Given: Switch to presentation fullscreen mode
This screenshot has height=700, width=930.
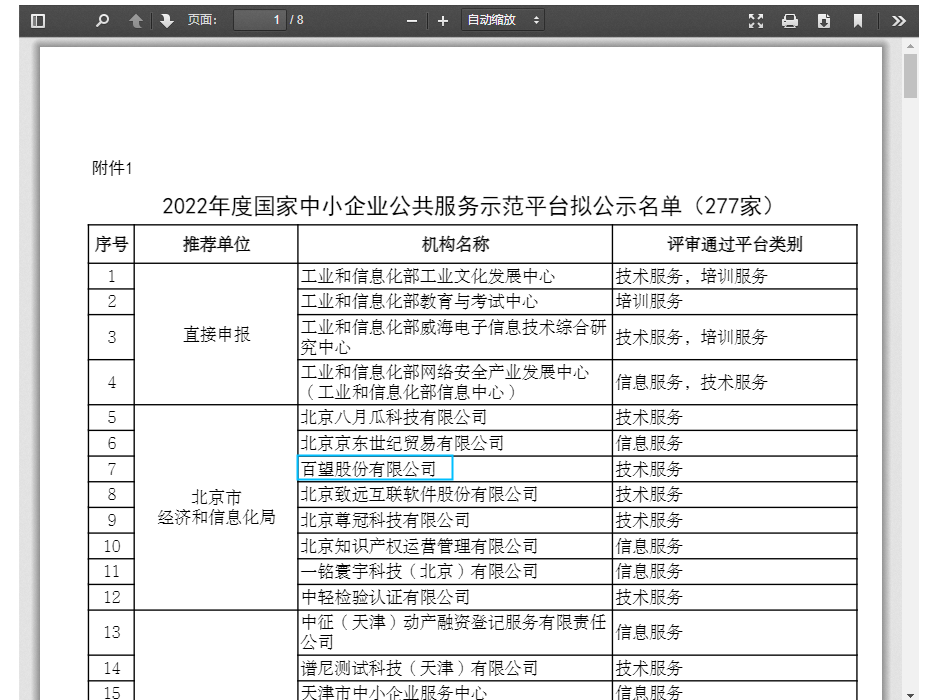Looking at the screenshot, I should pyautogui.click(x=756, y=21).
